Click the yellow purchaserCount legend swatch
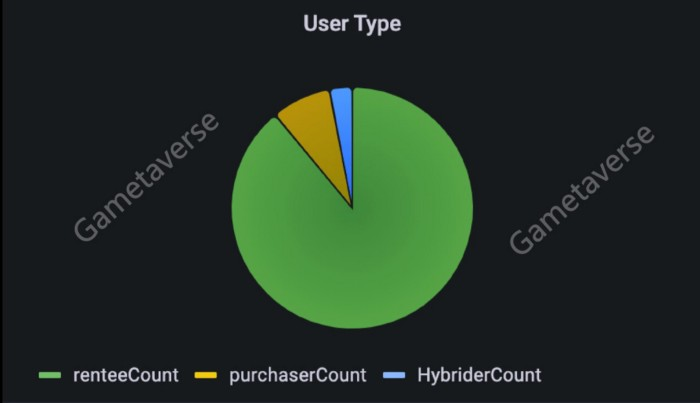 click(x=206, y=375)
